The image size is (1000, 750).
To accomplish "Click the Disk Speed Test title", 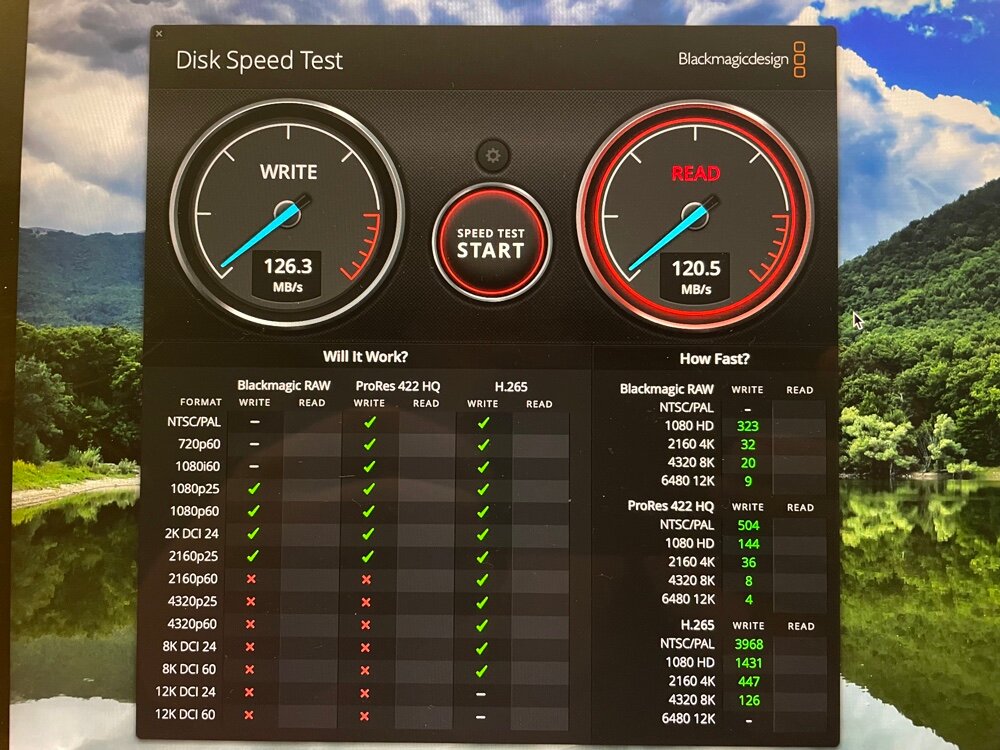I will pos(259,61).
